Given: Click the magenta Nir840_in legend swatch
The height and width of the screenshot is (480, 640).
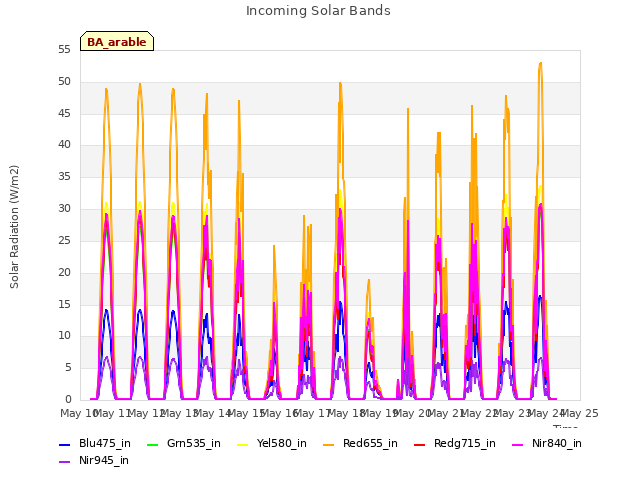Looking at the screenshot, I should (x=518, y=444).
